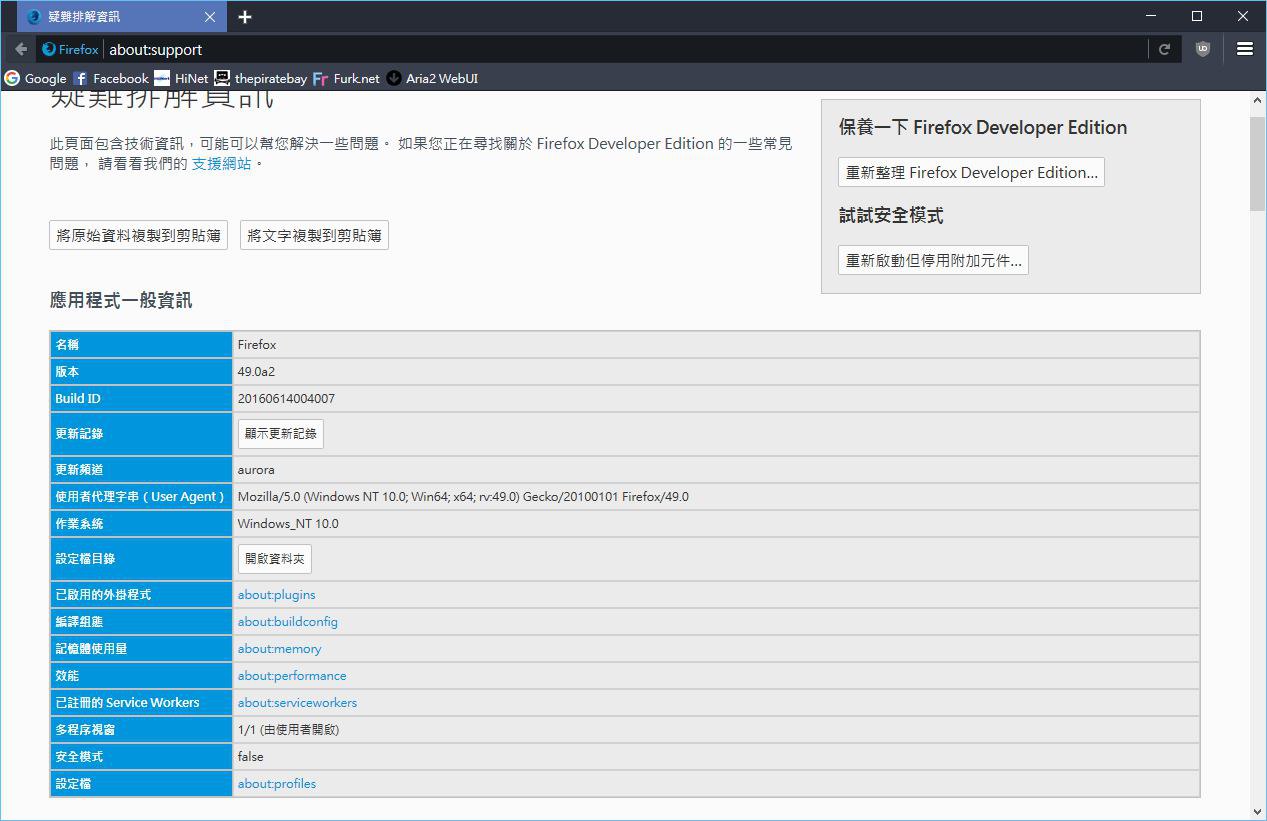Click the scroll down arrow on scrollbar

pyautogui.click(x=1257, y=811)
